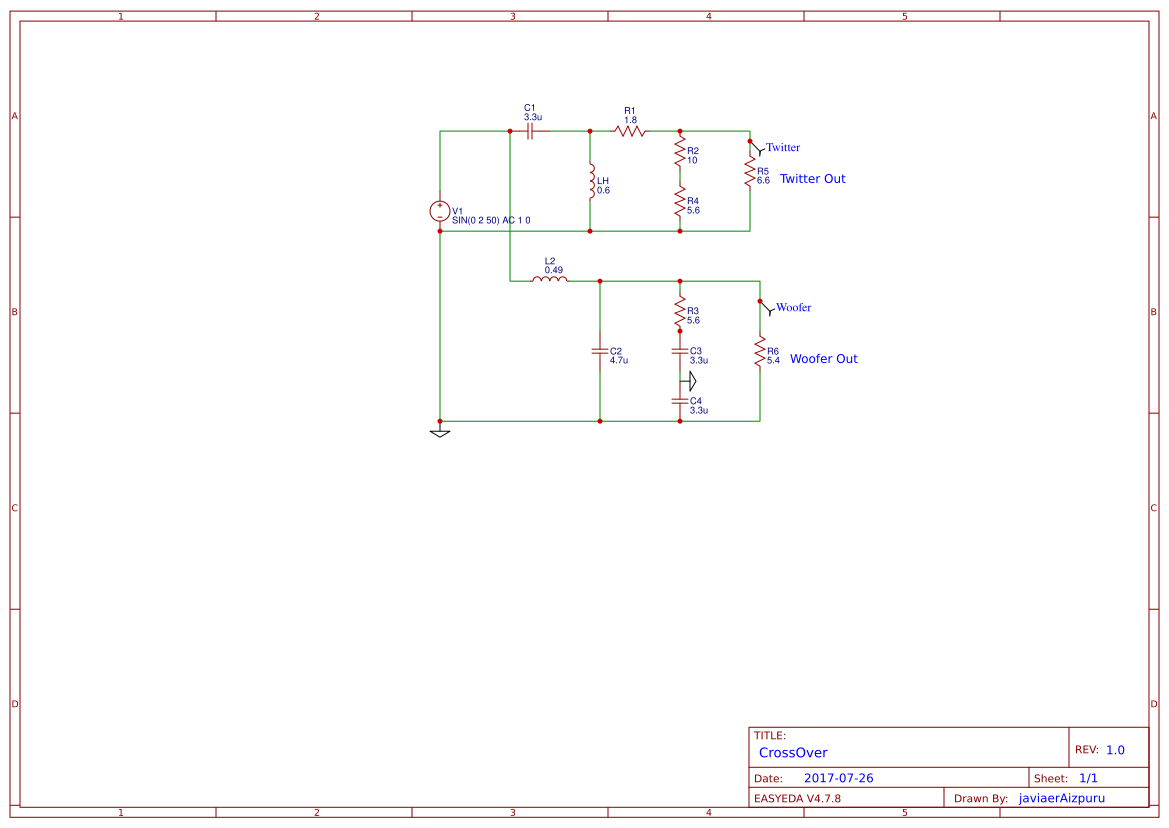Select the R3 resistor symbol
This screenshot has height=828, width=1169.
coord(680,312)
